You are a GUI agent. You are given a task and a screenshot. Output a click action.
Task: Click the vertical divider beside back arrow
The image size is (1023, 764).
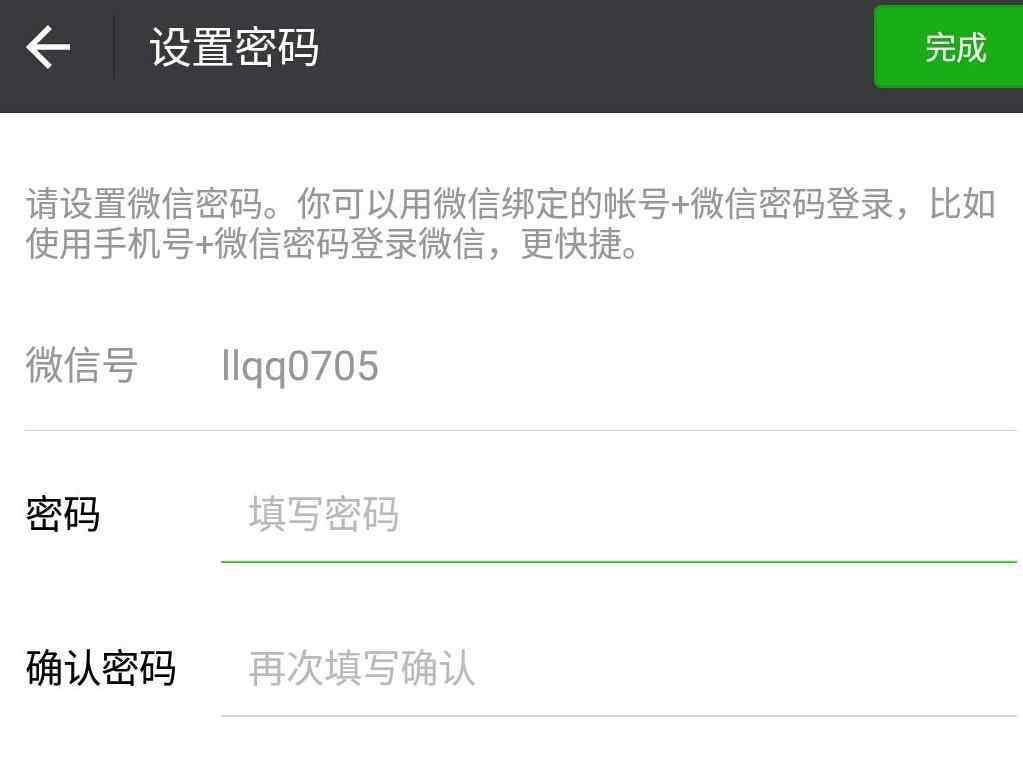tap(115, 48)
